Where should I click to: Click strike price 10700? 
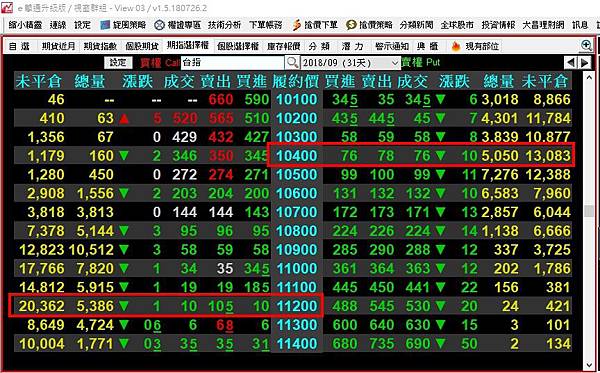[297, 212]
